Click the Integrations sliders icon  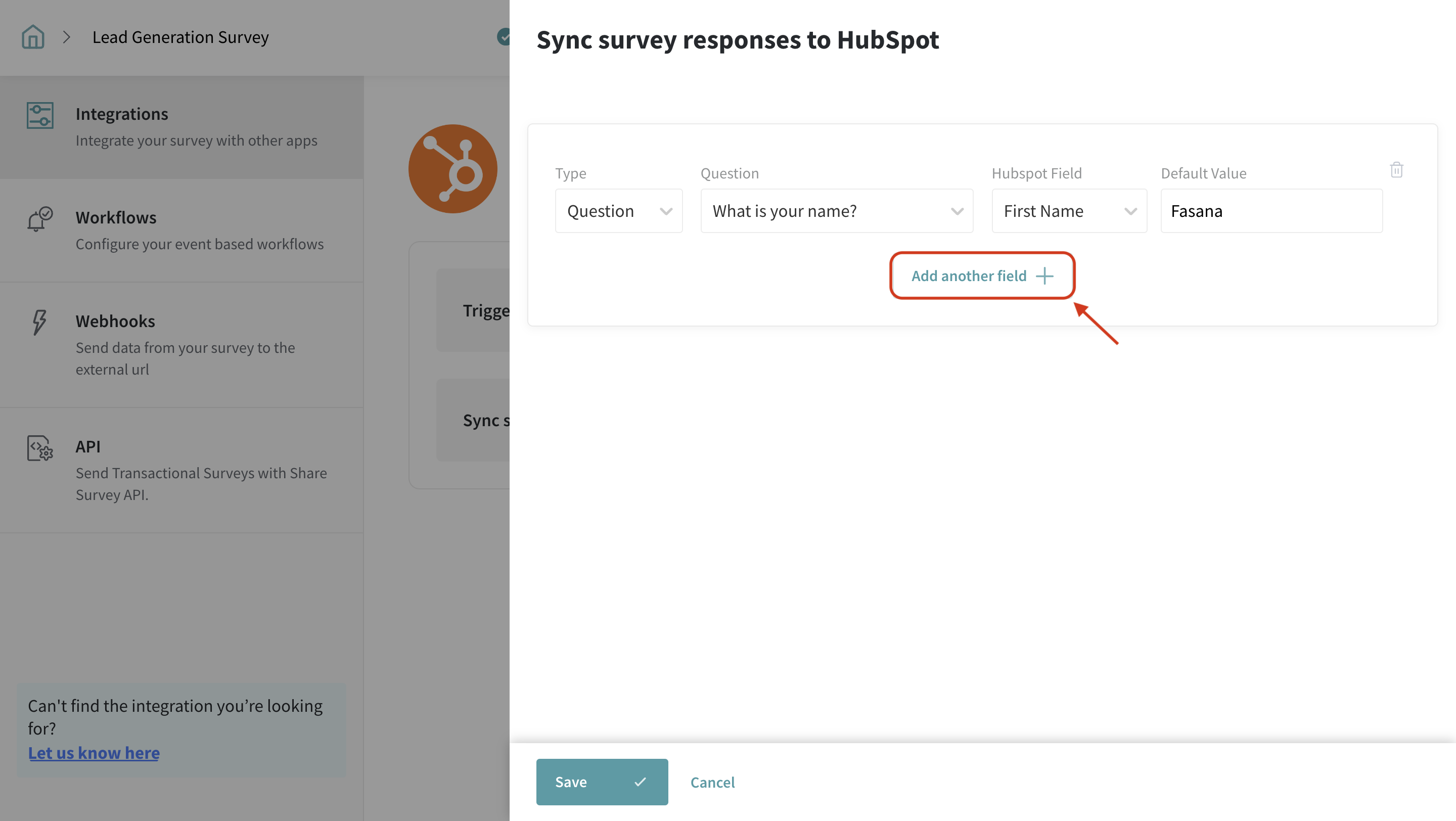pos(40,115)
